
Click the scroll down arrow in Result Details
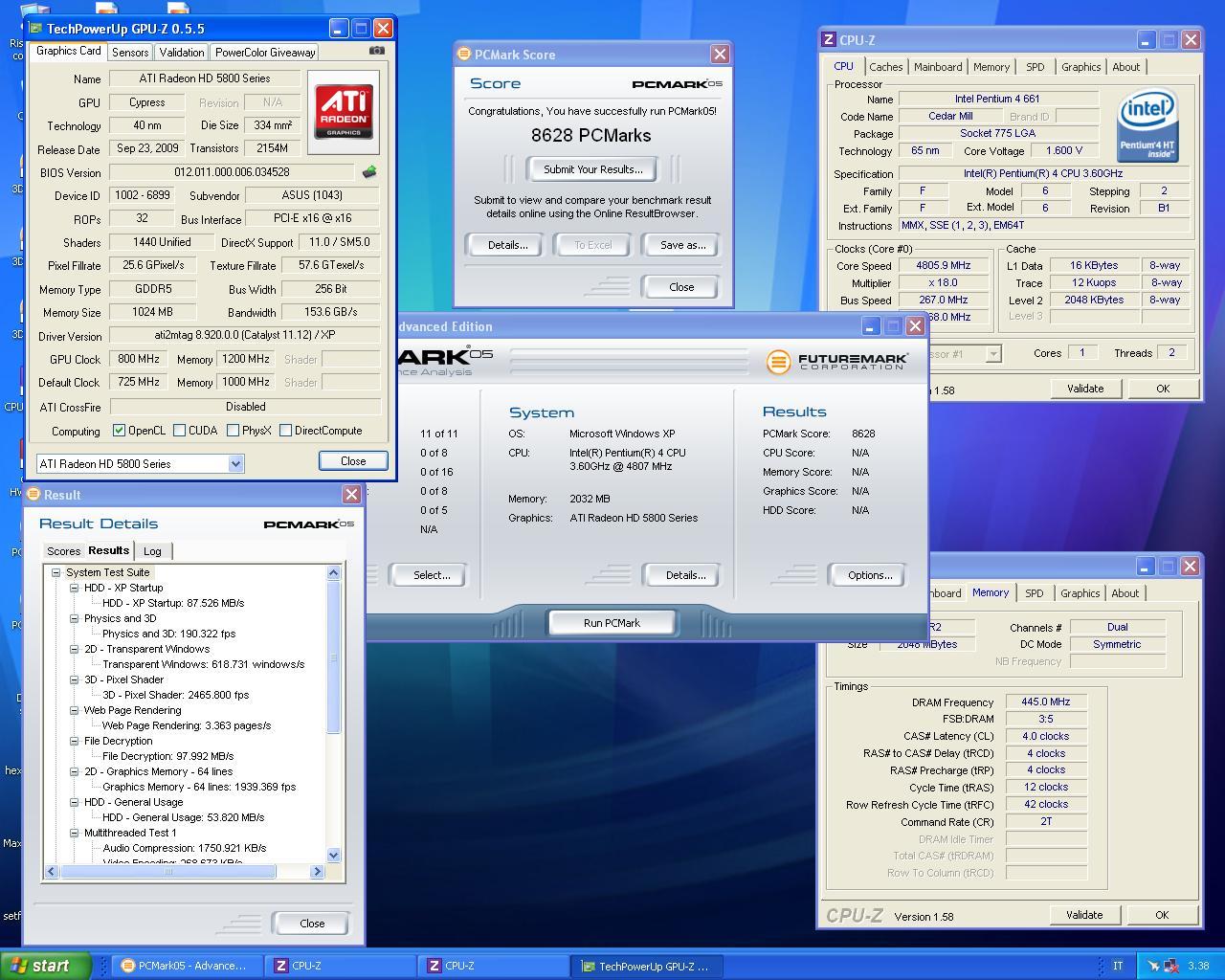click(333, 856)
